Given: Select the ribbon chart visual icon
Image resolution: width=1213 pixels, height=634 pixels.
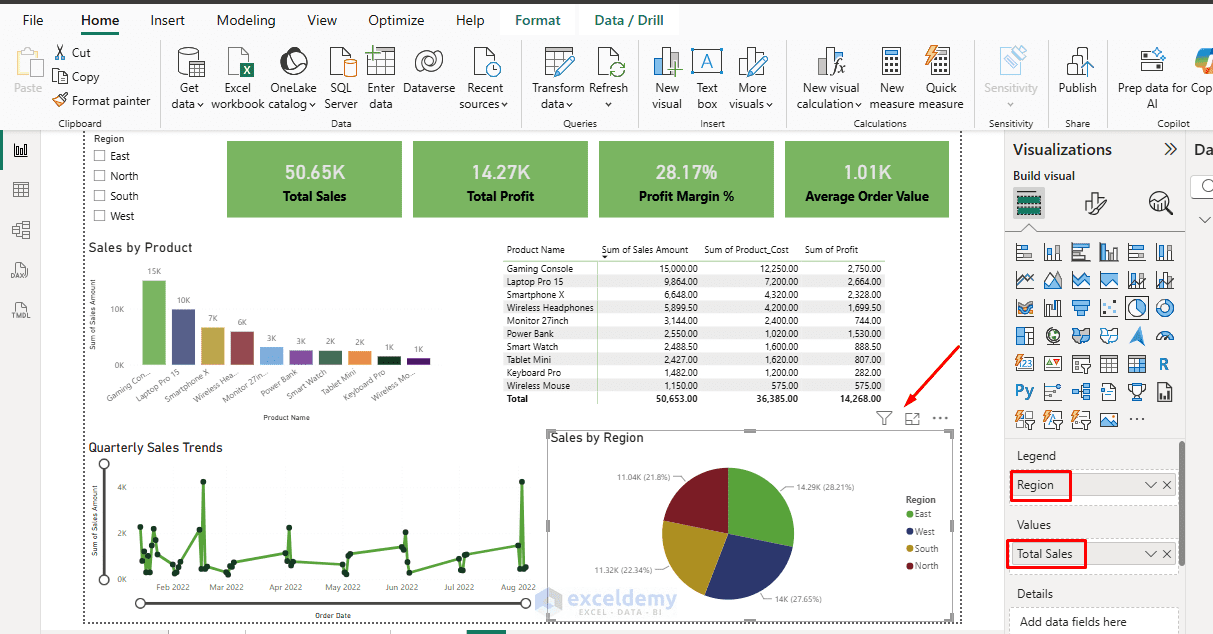Looking at the screenshot, I should pyautogui.click(x=1025, y=308).
